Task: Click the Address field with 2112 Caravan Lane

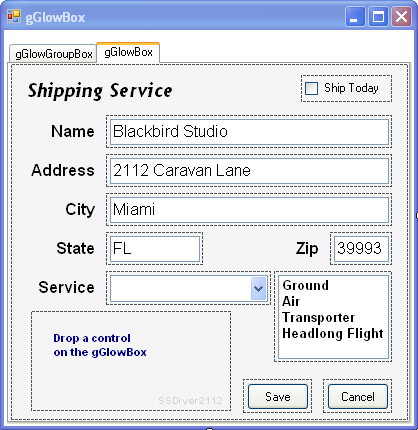Action: 249,171
